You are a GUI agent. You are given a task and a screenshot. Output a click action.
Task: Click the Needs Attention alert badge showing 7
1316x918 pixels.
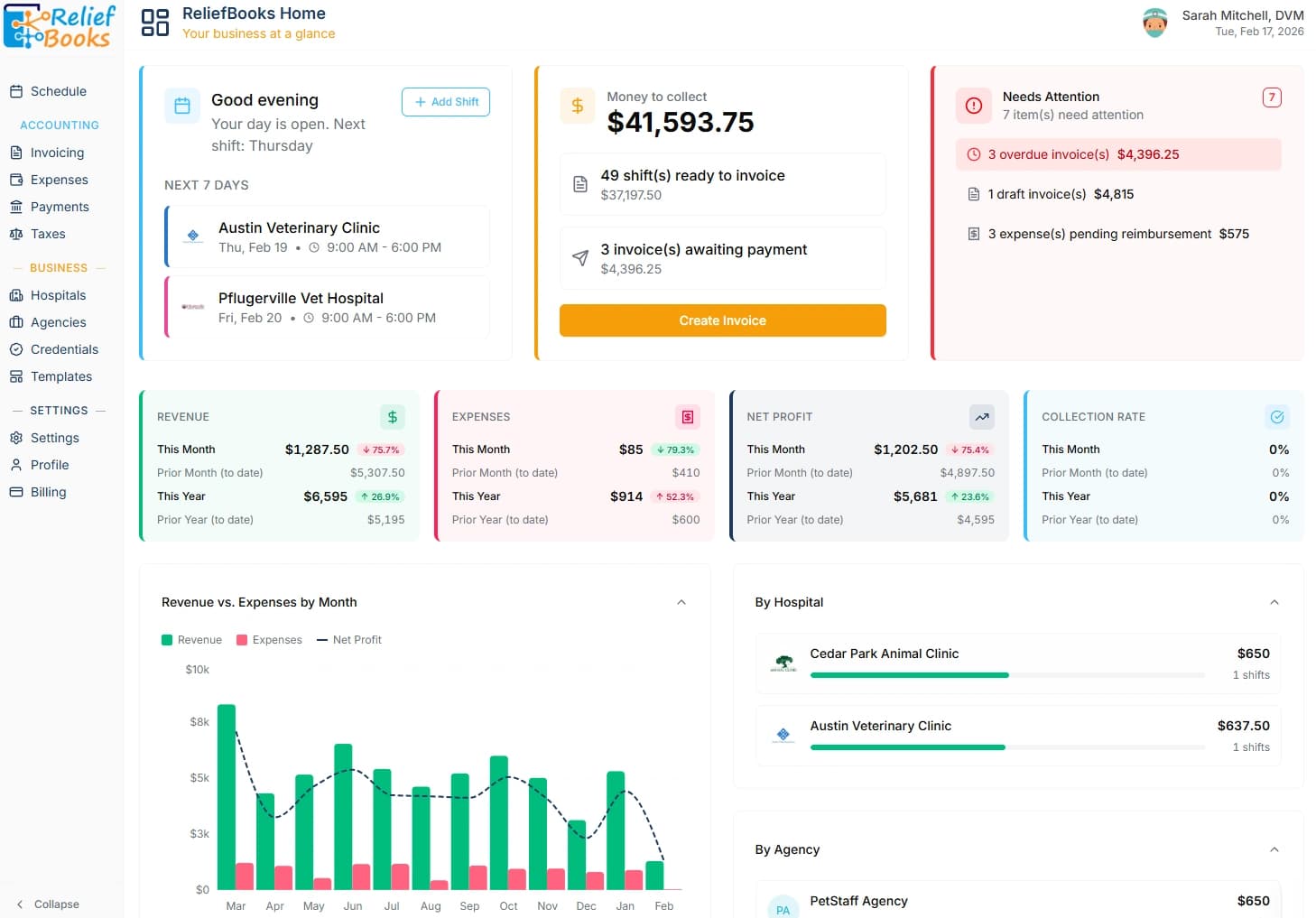1272,97
